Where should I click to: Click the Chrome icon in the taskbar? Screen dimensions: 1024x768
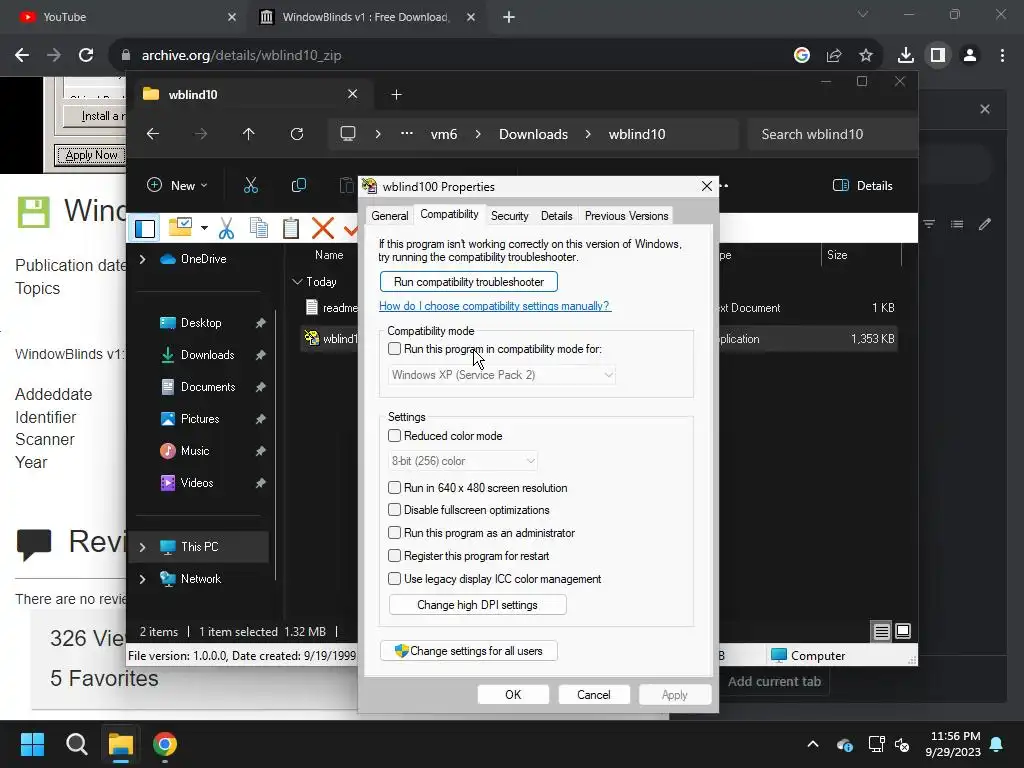pyautogui.click(x=165, y=744)
